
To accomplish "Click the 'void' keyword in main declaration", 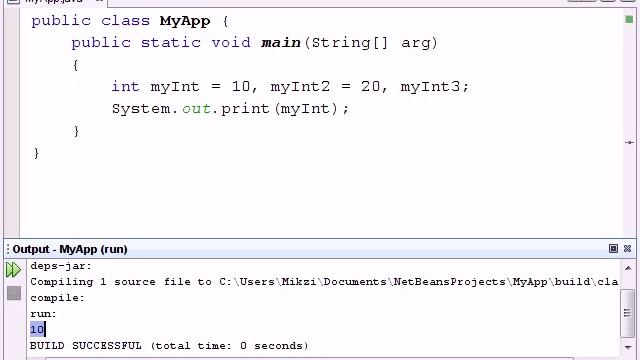I will tap(231, 42).
